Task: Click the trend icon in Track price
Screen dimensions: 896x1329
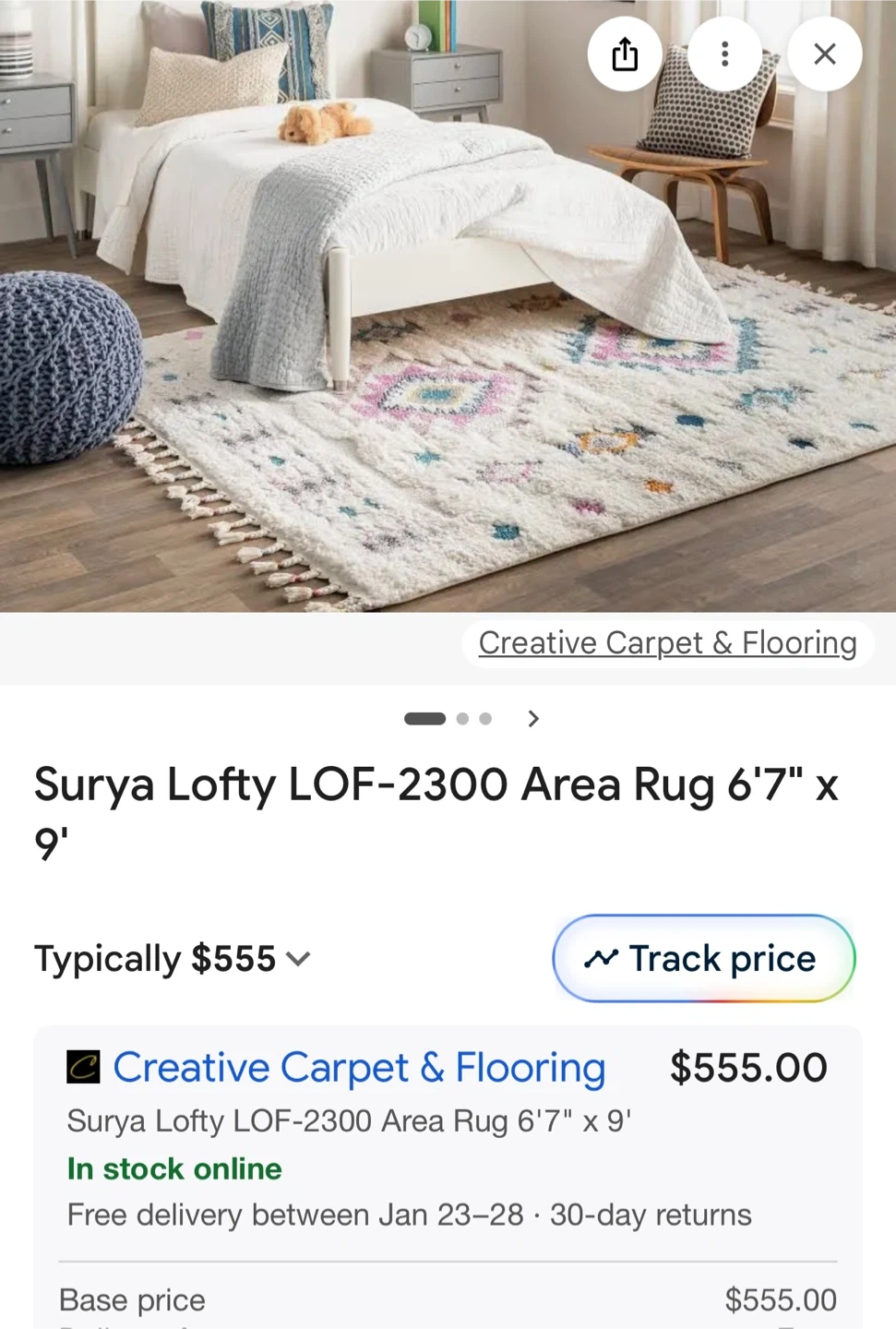Action: (x=601, y=959)
